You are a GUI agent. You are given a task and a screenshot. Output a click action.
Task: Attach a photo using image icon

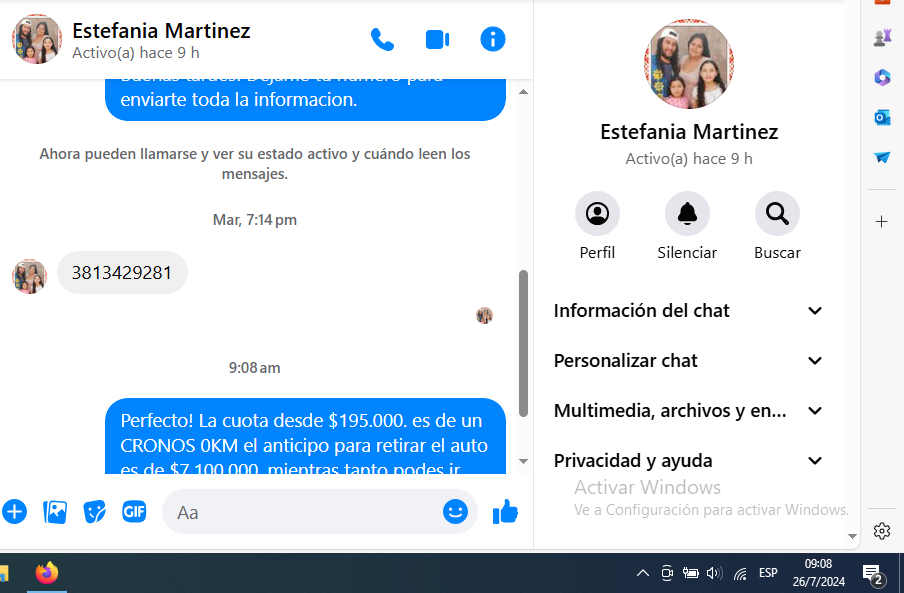pyautogui.click(x=55, y=512)
